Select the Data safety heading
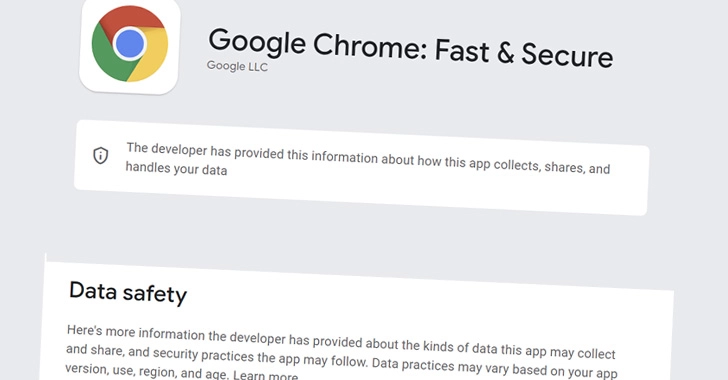Viewport: 728px width, 380px height. 128,293
